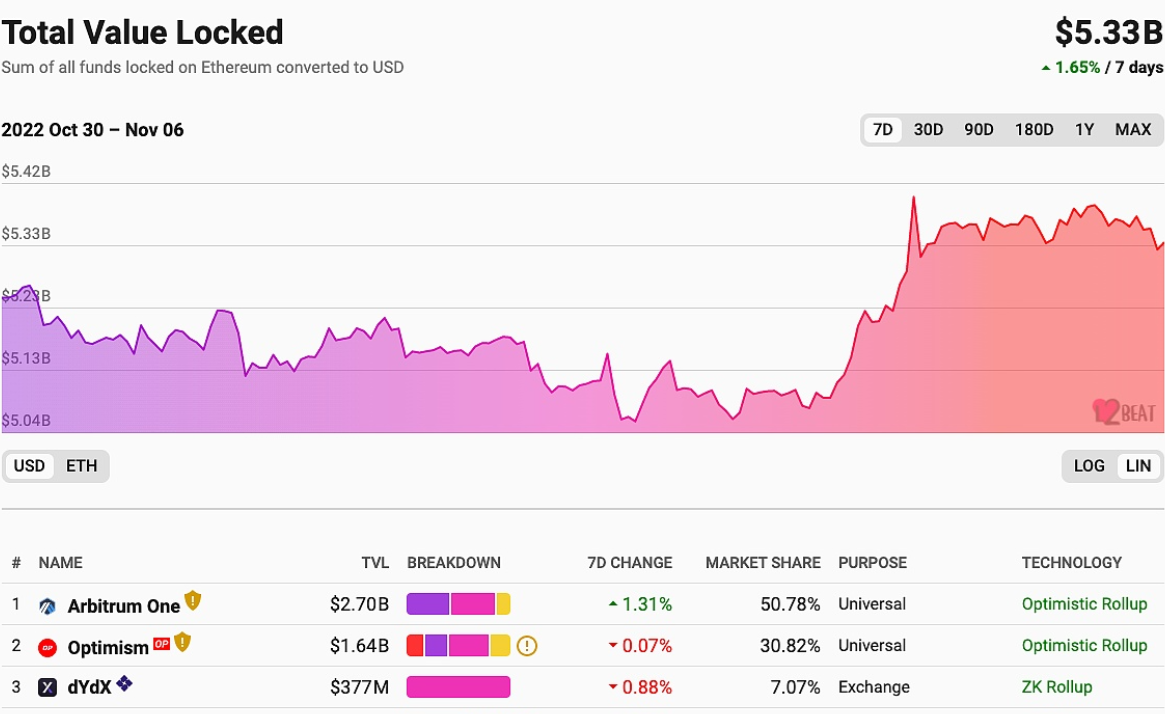Screen dimensions: 1165x714
Task: Switch the chart currency to USD
Action: pos(29,466)
